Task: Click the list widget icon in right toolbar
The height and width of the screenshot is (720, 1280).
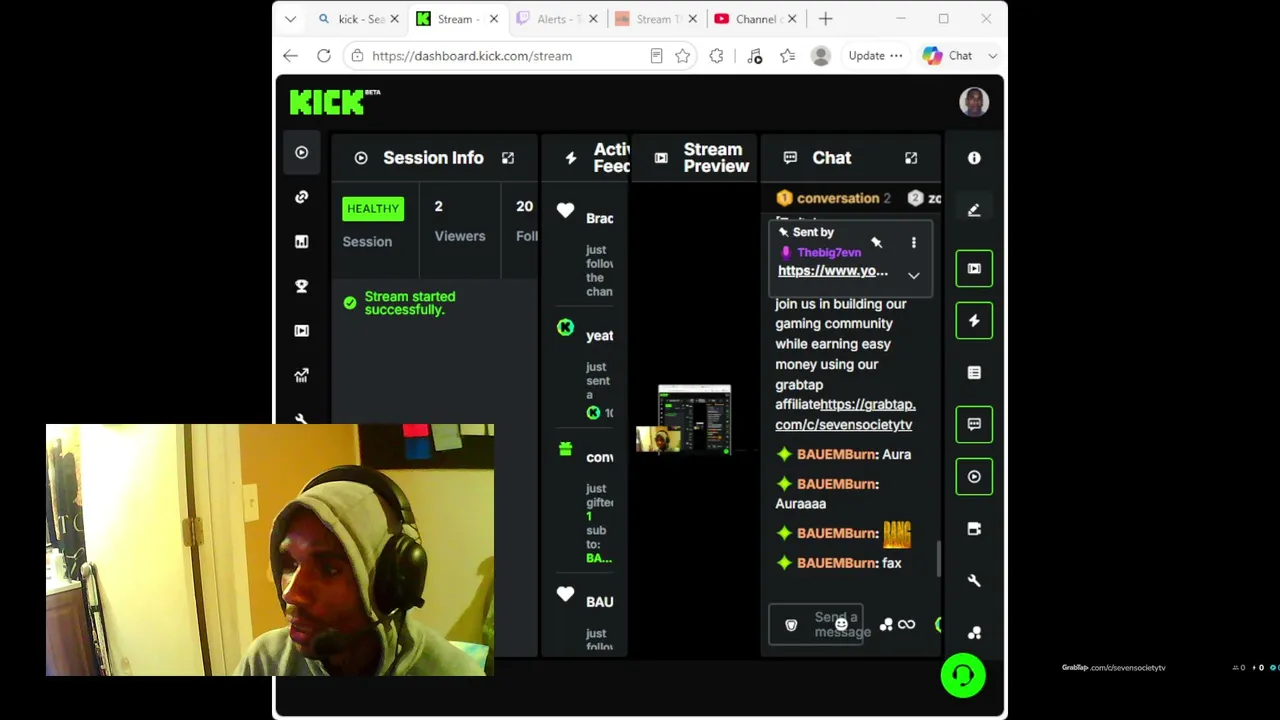Action: click(x=974, y=372)
